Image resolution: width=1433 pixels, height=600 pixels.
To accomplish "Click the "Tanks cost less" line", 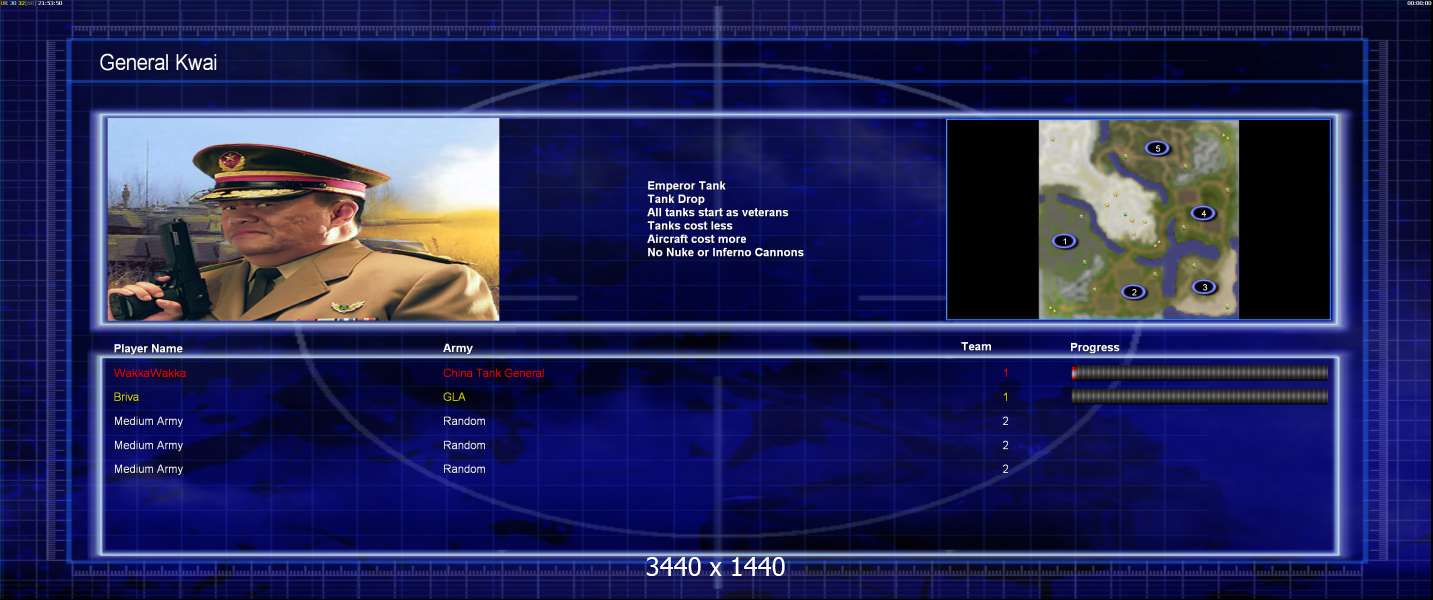I will 689,226.
